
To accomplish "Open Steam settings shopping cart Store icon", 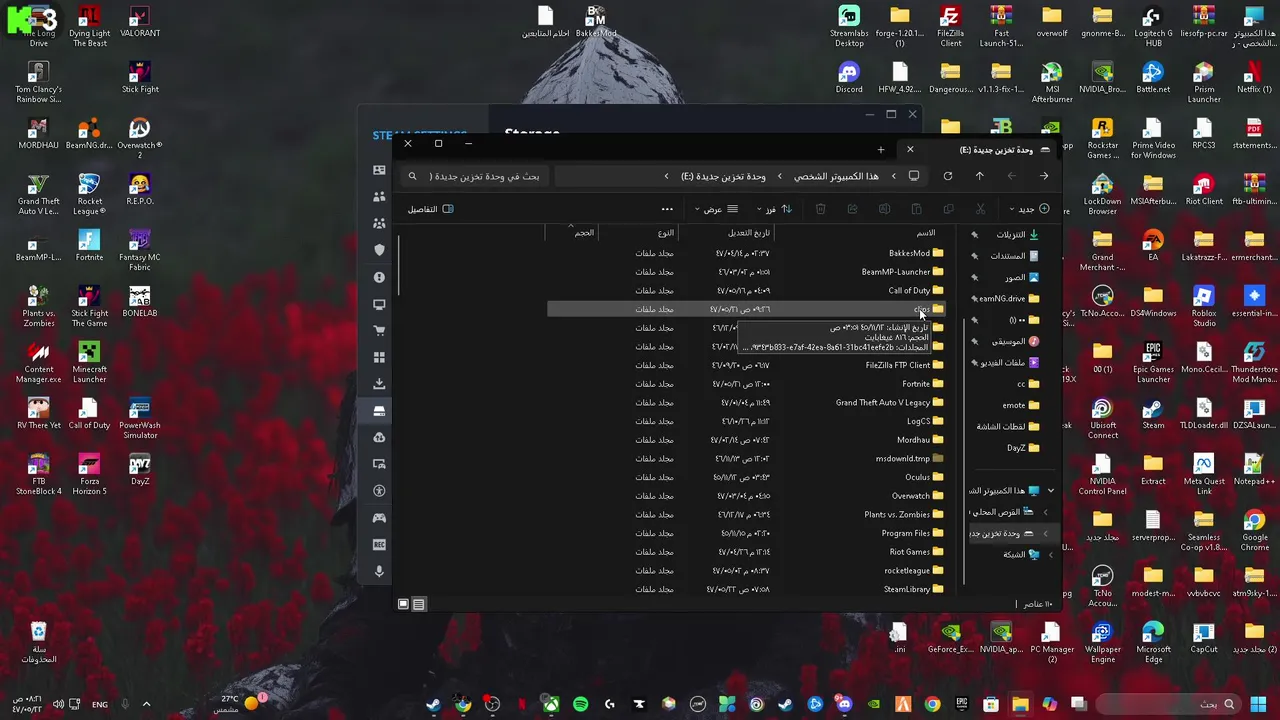I will (379, 330).
